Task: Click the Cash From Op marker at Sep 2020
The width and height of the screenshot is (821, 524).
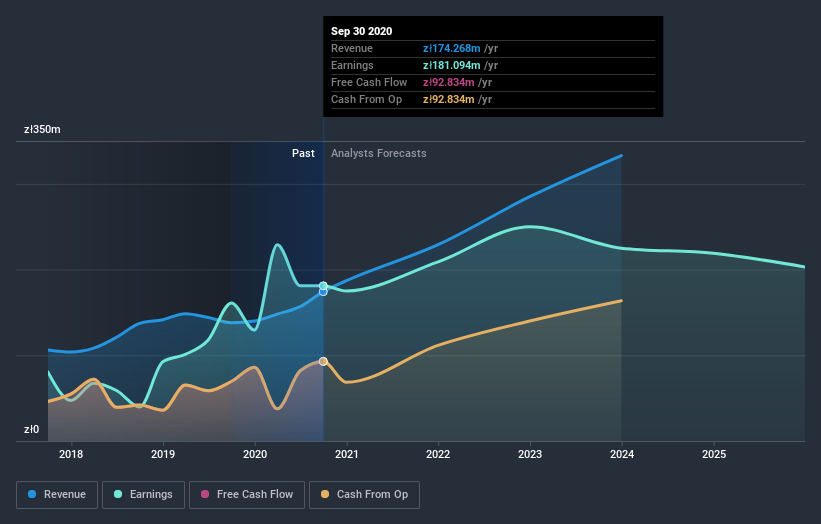Action: (323, 361)
